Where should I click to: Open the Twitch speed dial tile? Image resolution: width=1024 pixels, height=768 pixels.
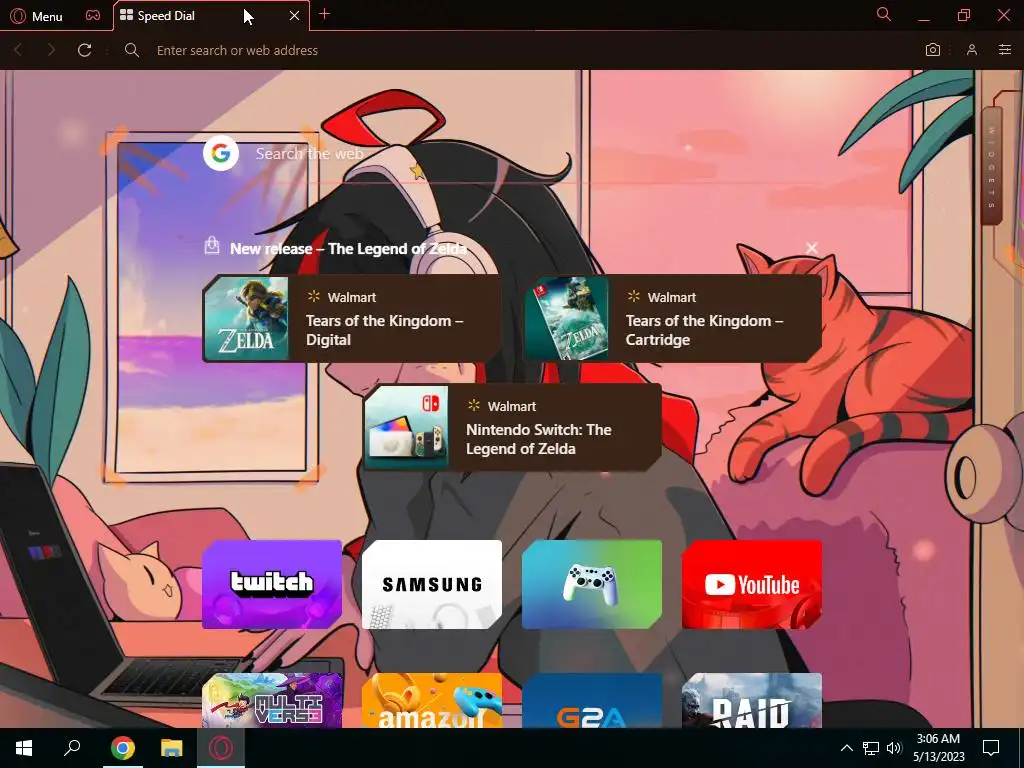tap(272, 584)
